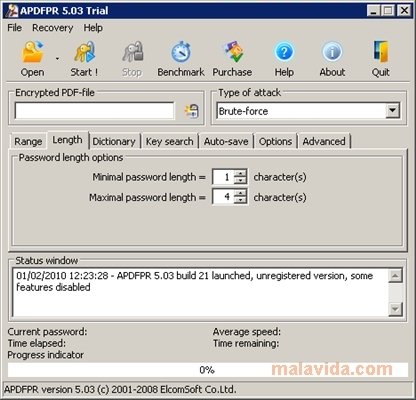Open the Help menu in the menu bar
Viewport: 416px width, 400px height.
click(93, 28)
